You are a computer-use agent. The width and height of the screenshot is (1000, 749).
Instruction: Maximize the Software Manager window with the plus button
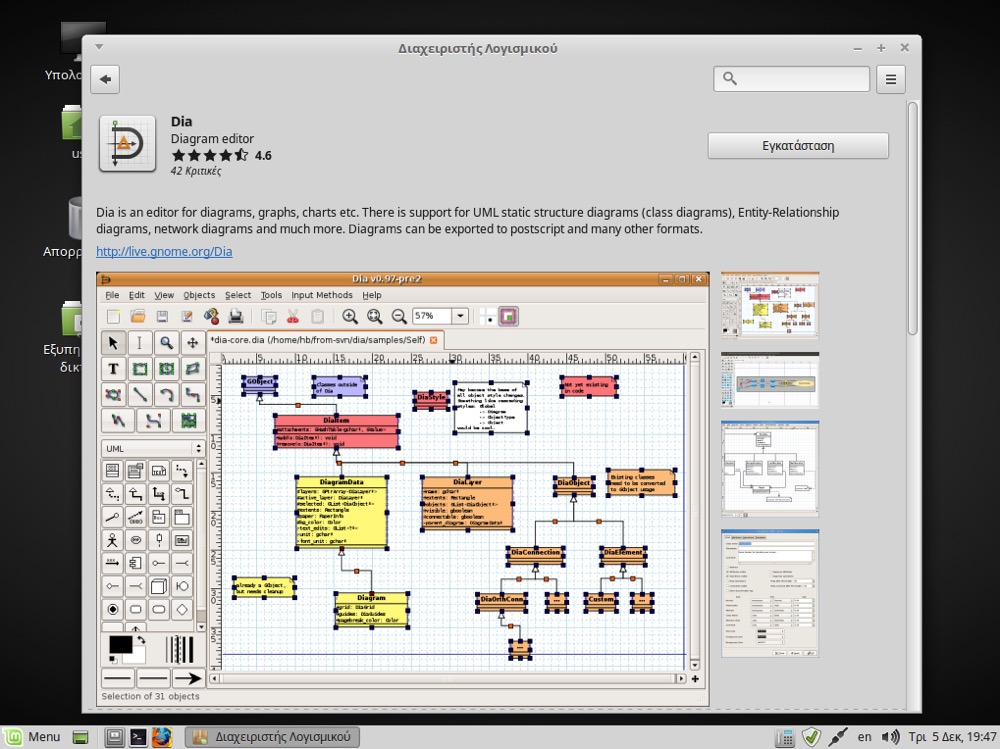[881, 48]
